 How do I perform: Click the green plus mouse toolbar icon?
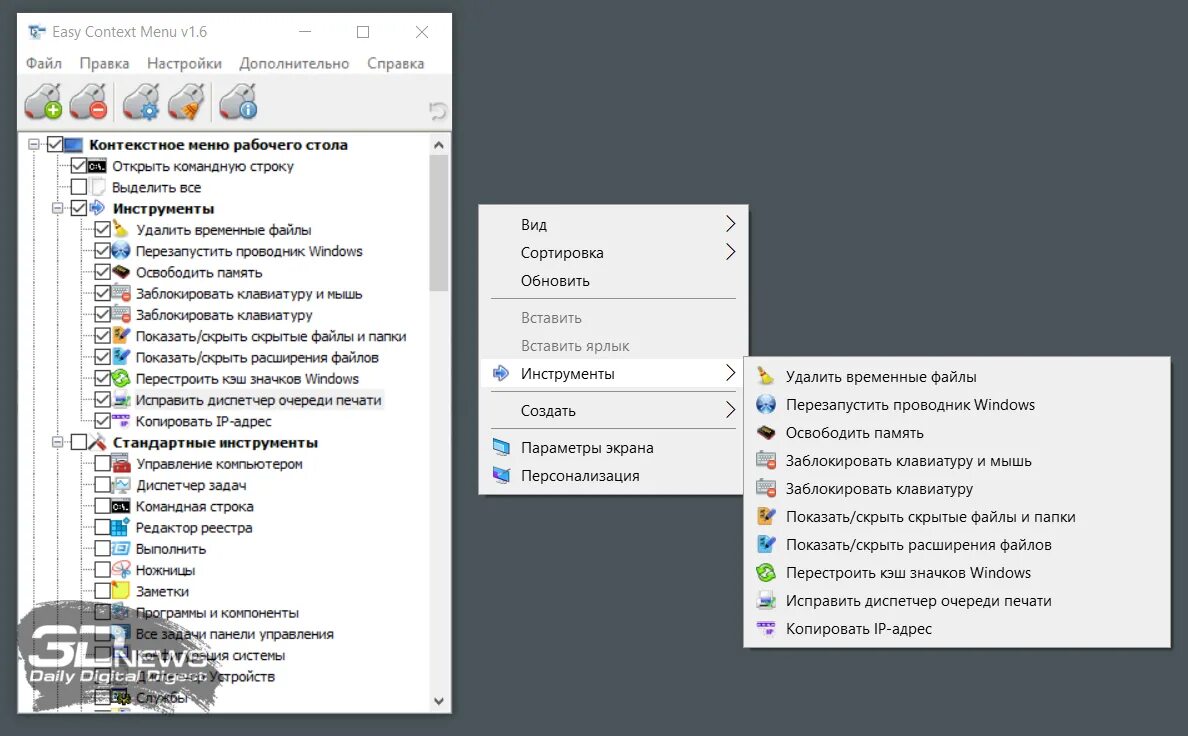tap(43, 102)
